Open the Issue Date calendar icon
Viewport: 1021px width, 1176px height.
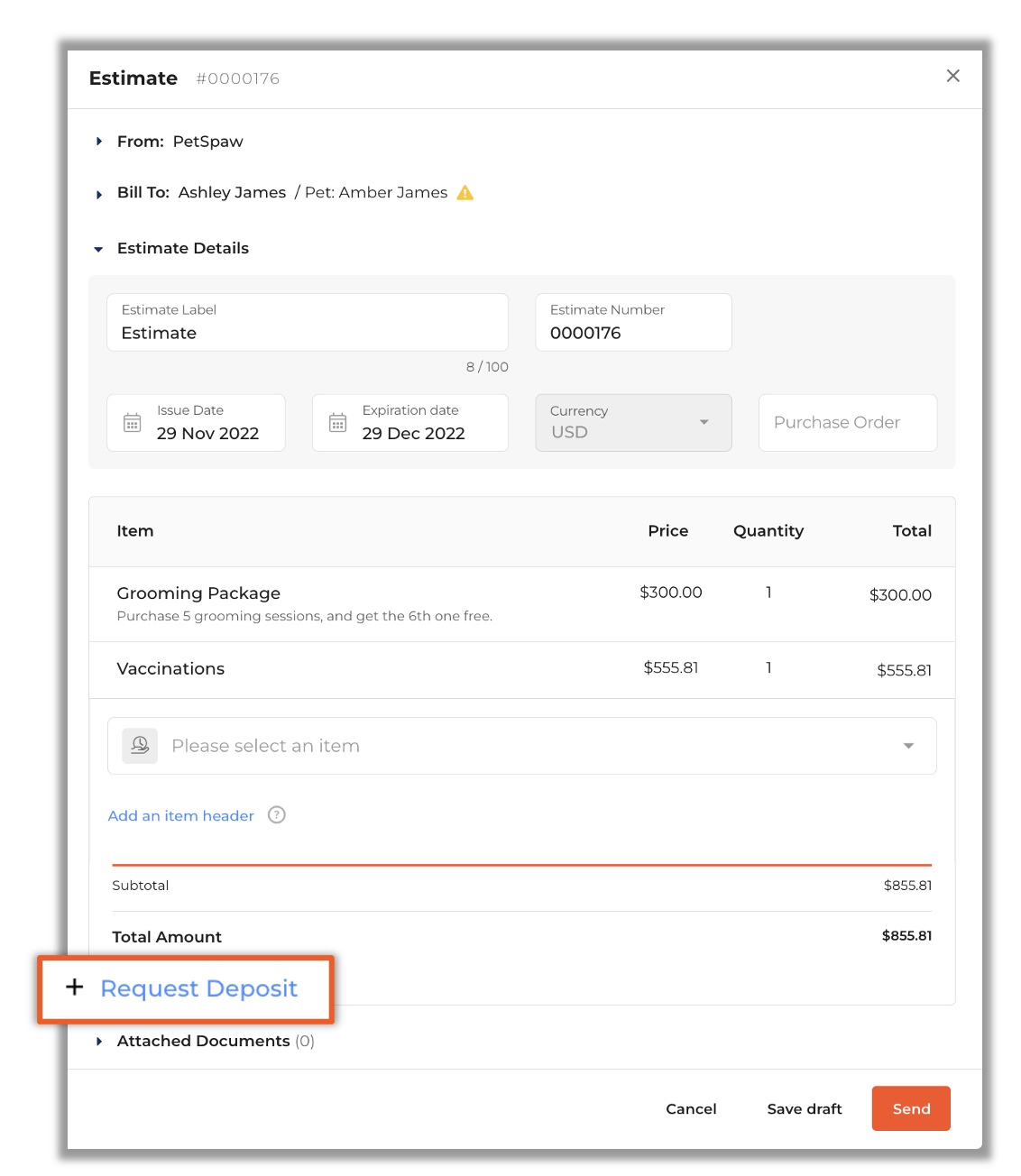pos(132,423)
